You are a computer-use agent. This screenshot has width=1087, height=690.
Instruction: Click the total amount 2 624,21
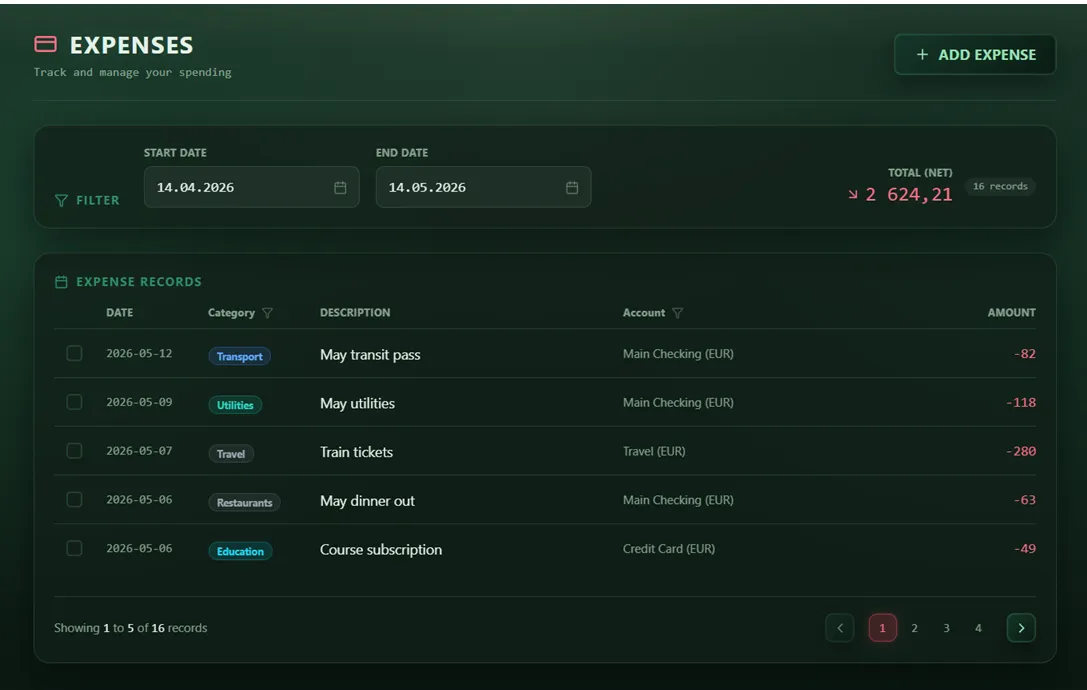click(x=909, y=195)
